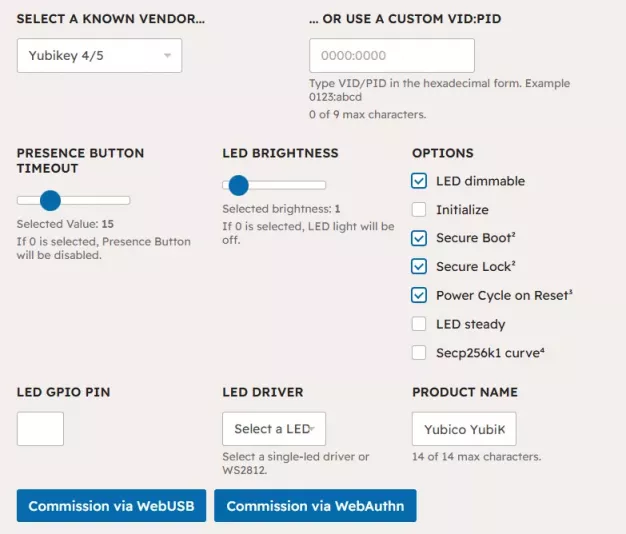This screenshot has height=534, width=626.
Task: Click the Yubikey 4/5 dropdown arrow
Action: point(167,56)
